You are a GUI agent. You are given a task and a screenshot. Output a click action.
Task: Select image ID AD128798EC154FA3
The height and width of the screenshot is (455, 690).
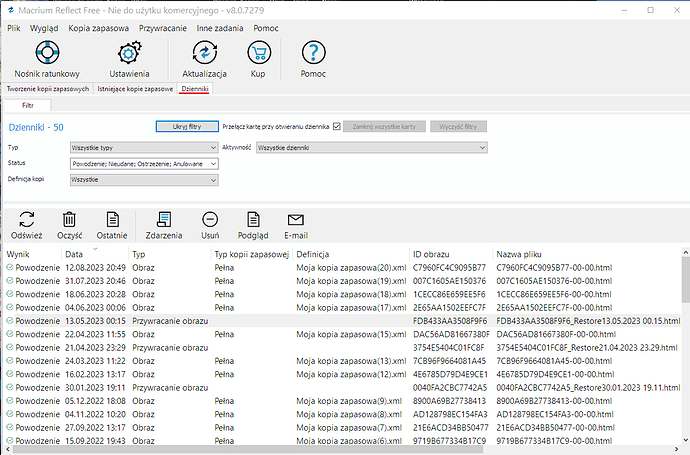click(450, 414)
